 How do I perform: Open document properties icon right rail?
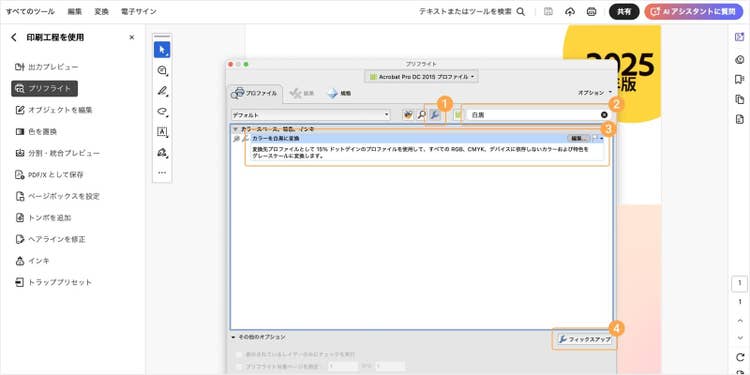[739, 119]
